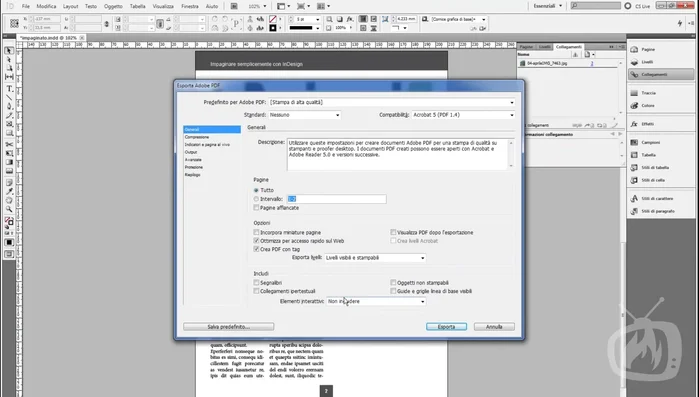
Task: Select the Pencil tool
Action: pos(9,115)
